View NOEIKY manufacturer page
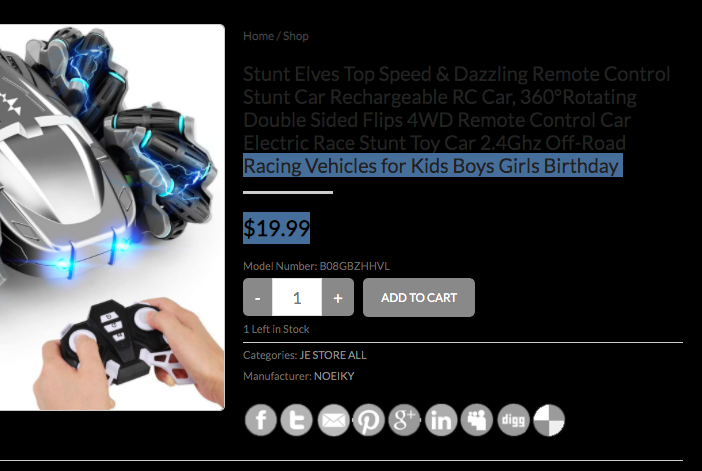702x471 pixels. coord(334,376)
